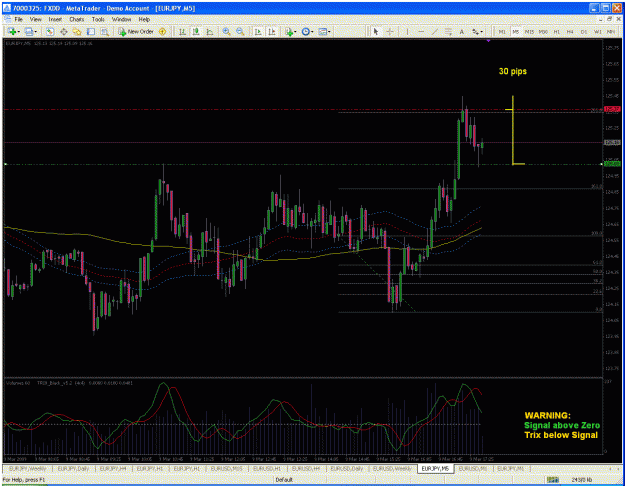Open the Tools menu
Viewport: 625px width, 486px height.
point(98,19)
